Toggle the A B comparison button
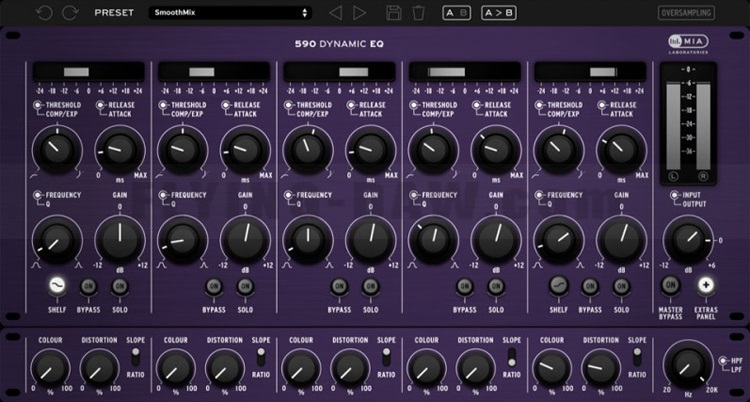Image resolution: width=750 pixels, height=402 pixels. (x=456, y=13)
